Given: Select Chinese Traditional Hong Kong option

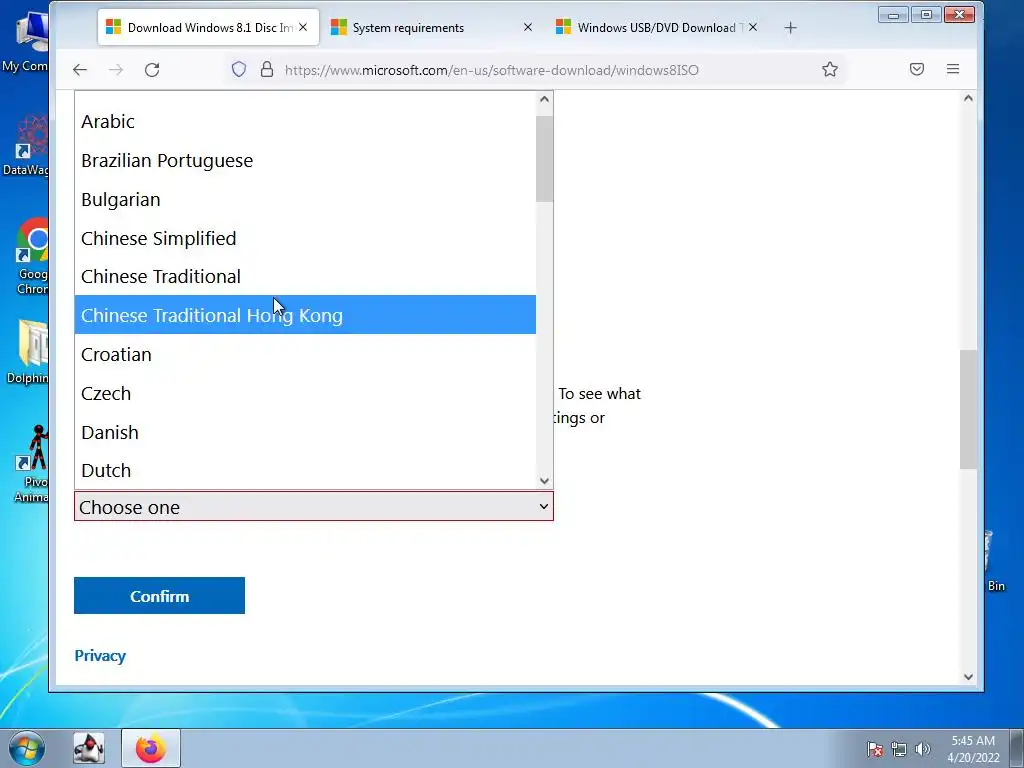Looking at the screenshot, I should pos(305,315).
